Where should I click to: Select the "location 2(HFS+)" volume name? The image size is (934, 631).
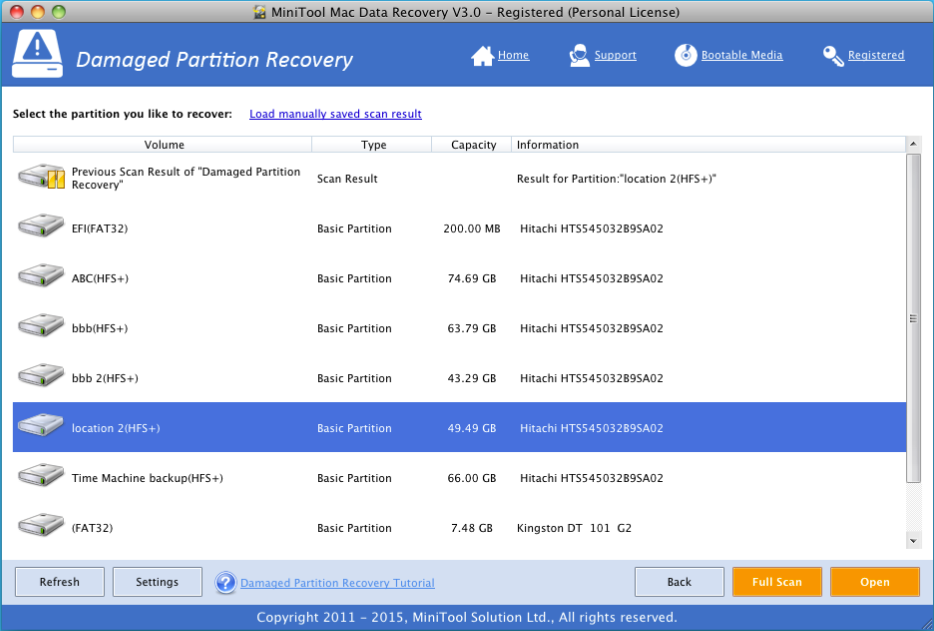point(116,428)
